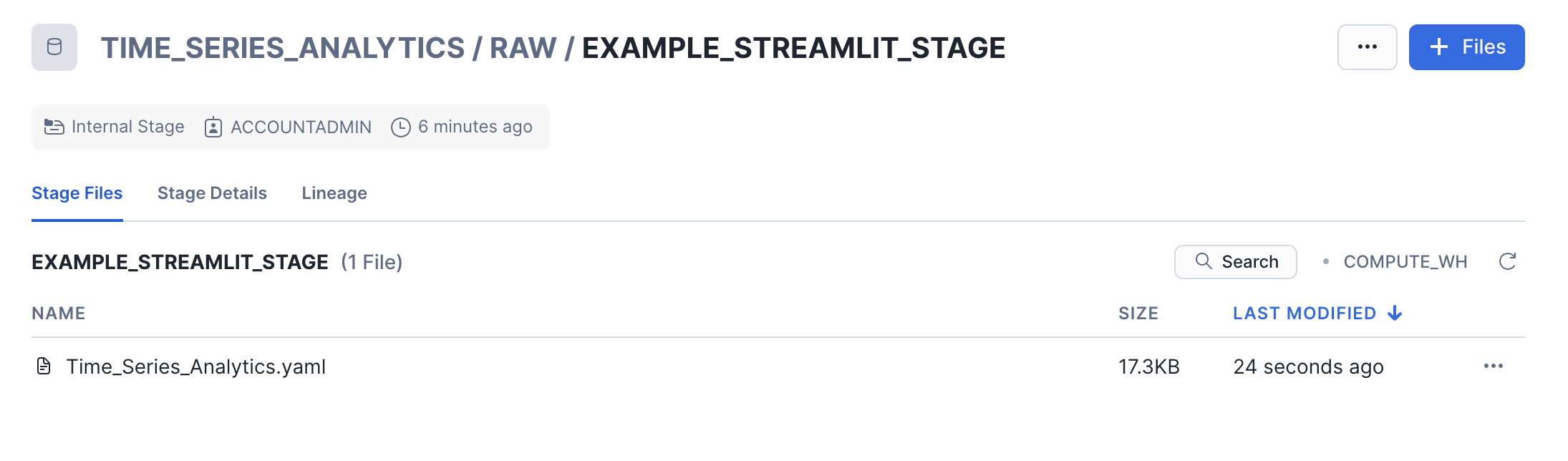
Task: Open actions menu for Time_Series_Analytics.yaml
Action: click(1494, 367)
